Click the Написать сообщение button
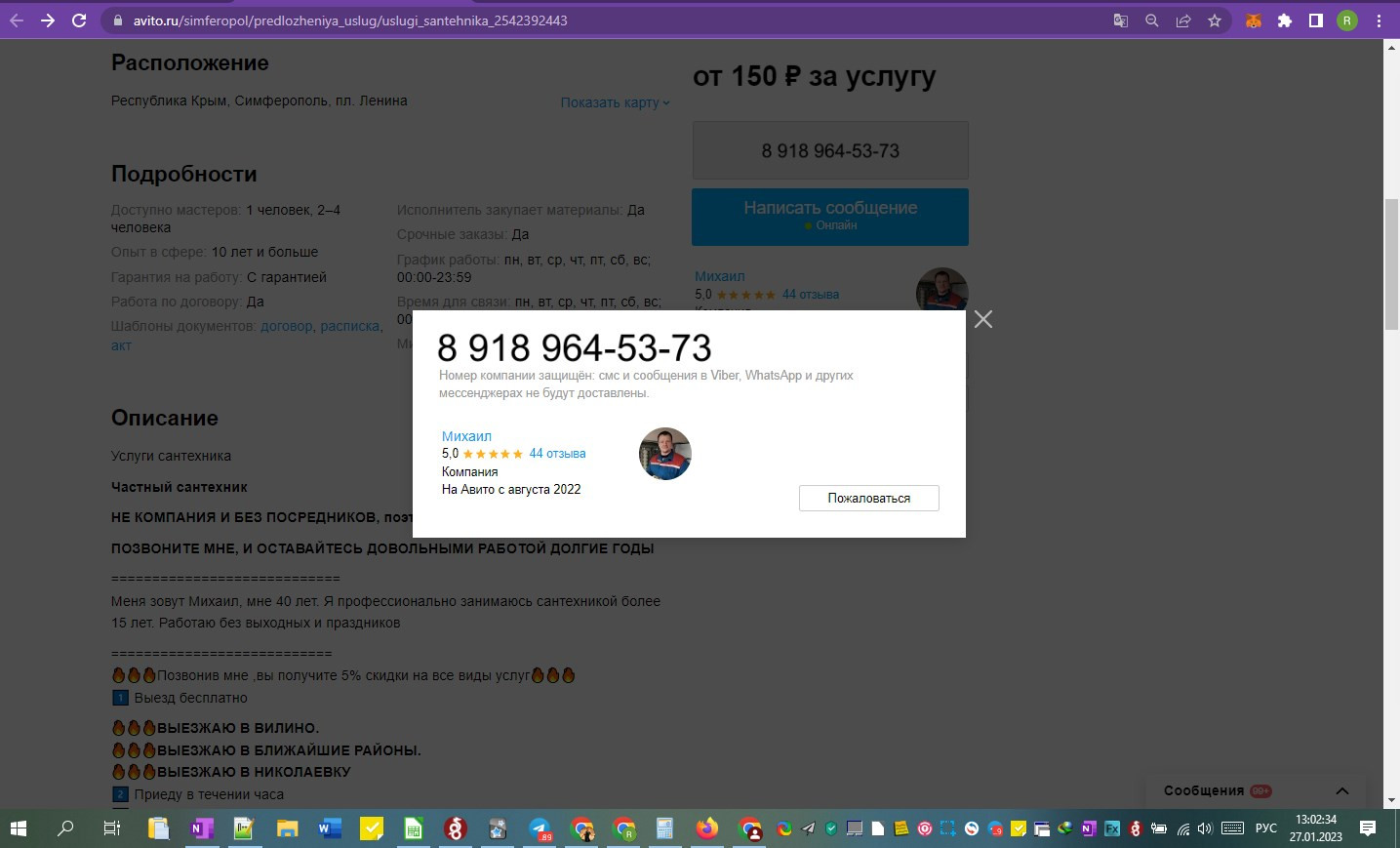 pyautogui.click(x=830, y=217)
